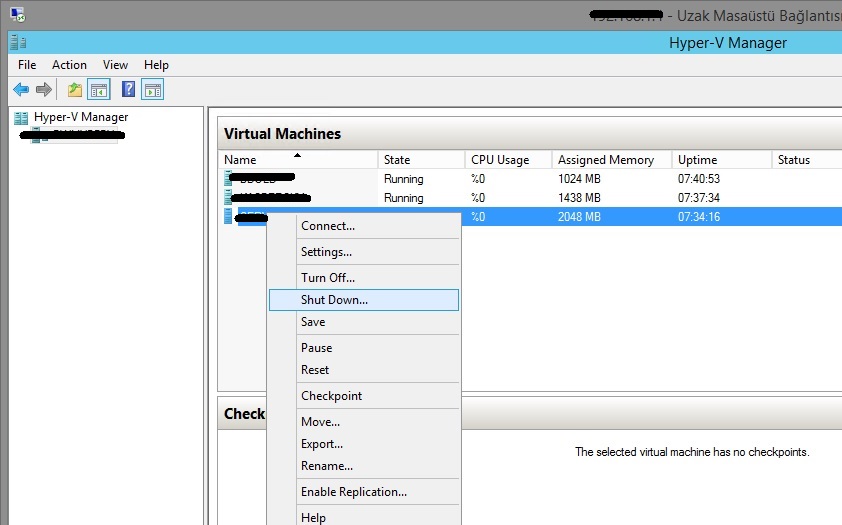Click the blue Help question mark icon
The width and height of the screenshot is (842, 525).
point(128,89)
